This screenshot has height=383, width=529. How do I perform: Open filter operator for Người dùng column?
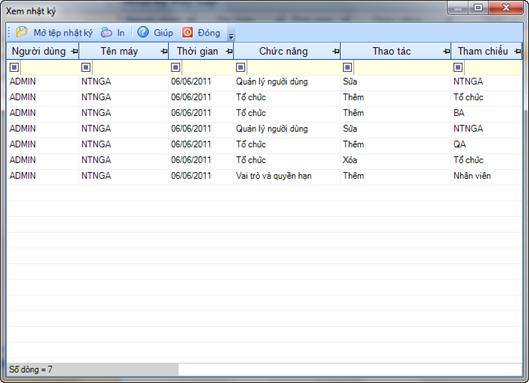[x=14, y=67]
